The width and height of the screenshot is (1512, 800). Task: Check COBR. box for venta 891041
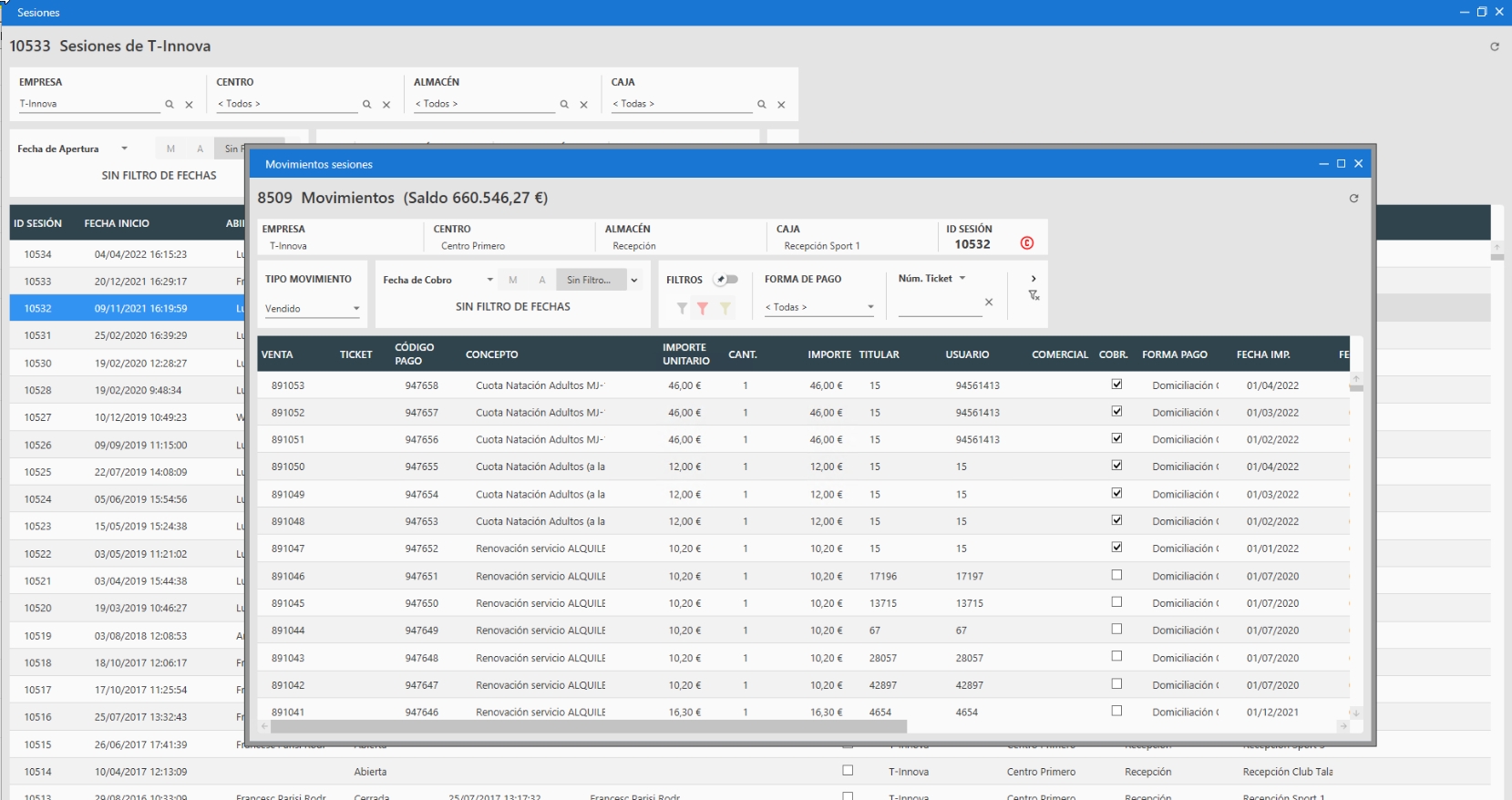(1116, 711)
